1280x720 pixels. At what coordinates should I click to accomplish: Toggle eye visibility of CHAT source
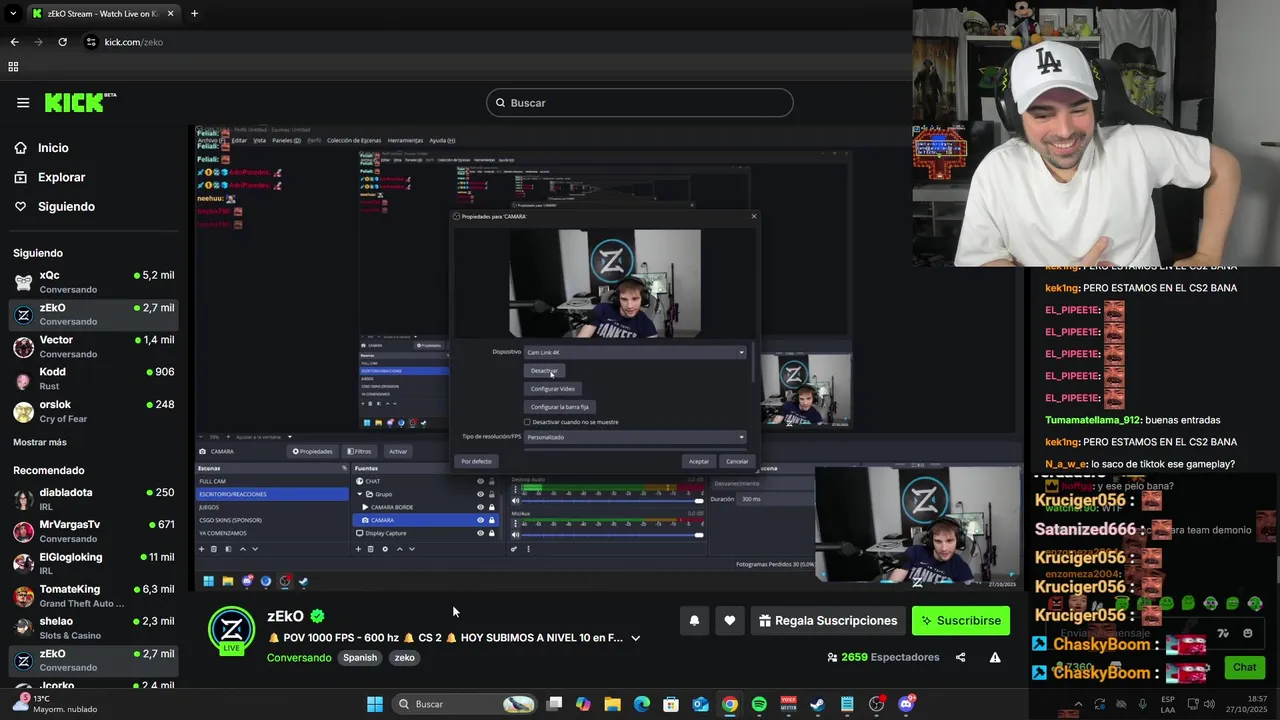[x=480, y=481]
